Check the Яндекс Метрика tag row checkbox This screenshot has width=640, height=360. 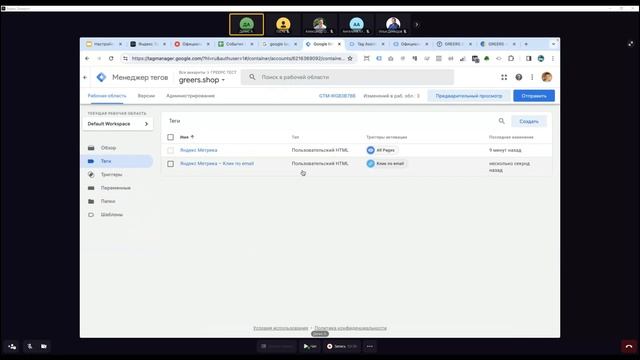click(x=171, y=150)
